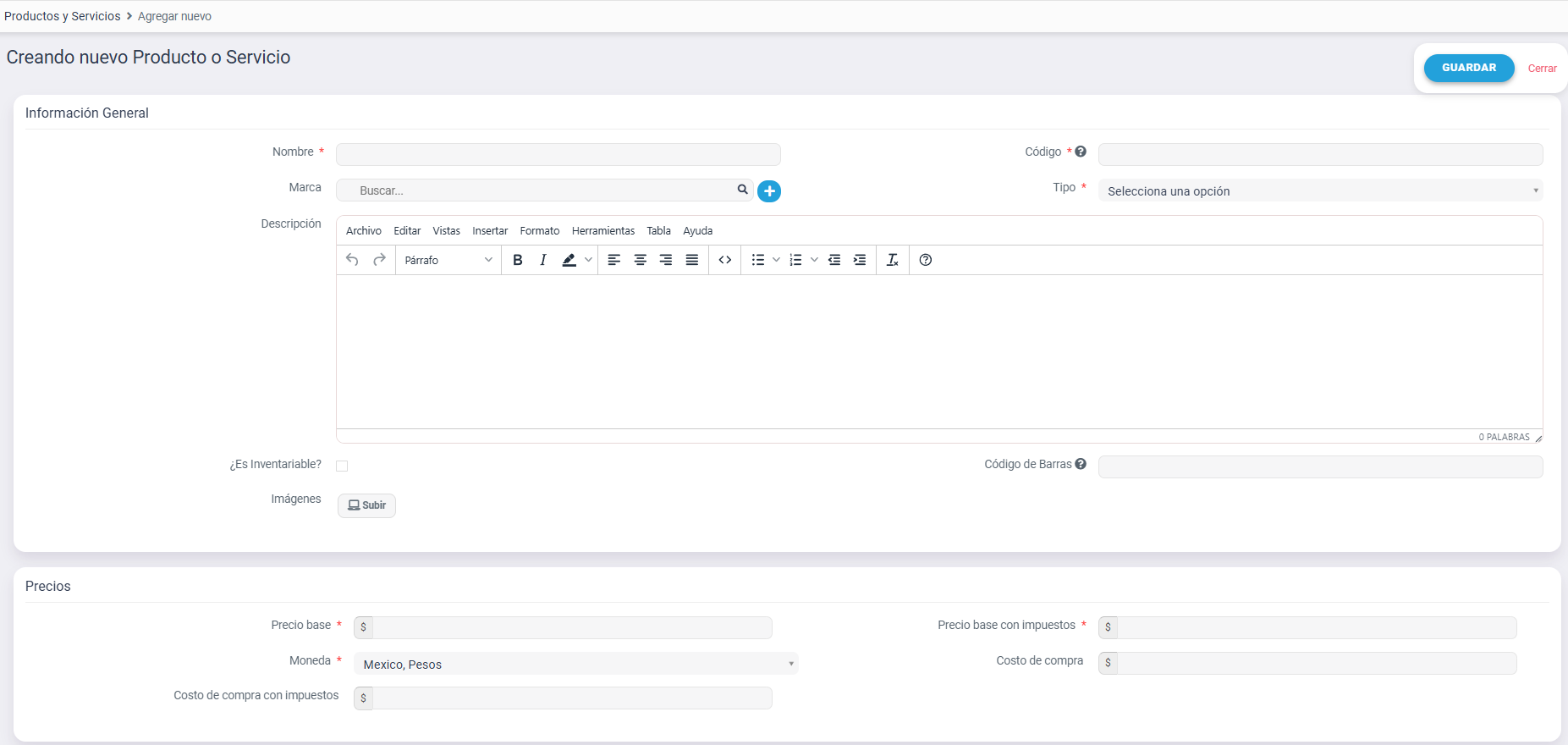
Task: Expand the bulleted list style arrow
Action: [x=776, y=260]
